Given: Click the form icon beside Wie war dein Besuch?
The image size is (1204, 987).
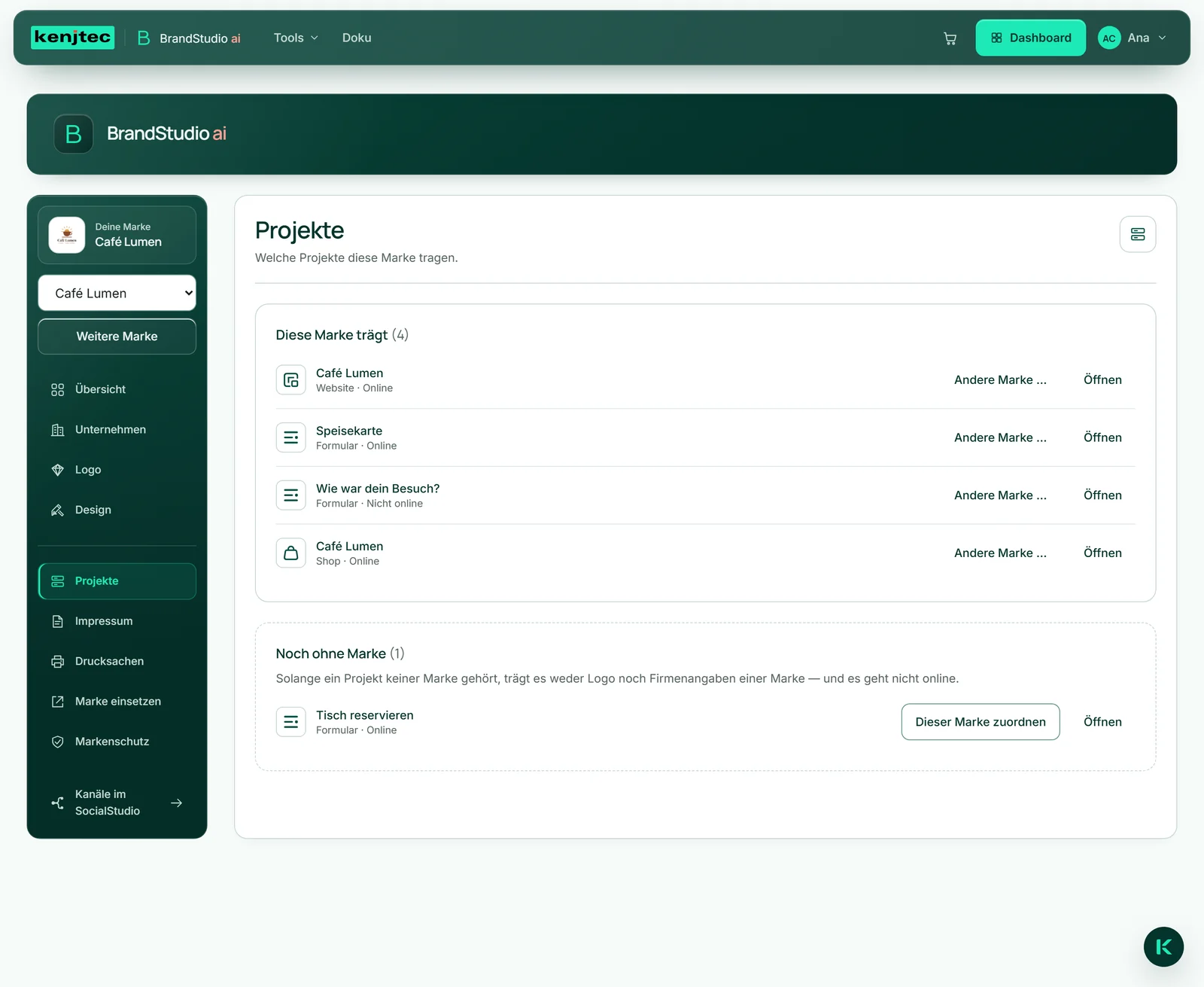Looking at the screenshot, I should 291,495.
